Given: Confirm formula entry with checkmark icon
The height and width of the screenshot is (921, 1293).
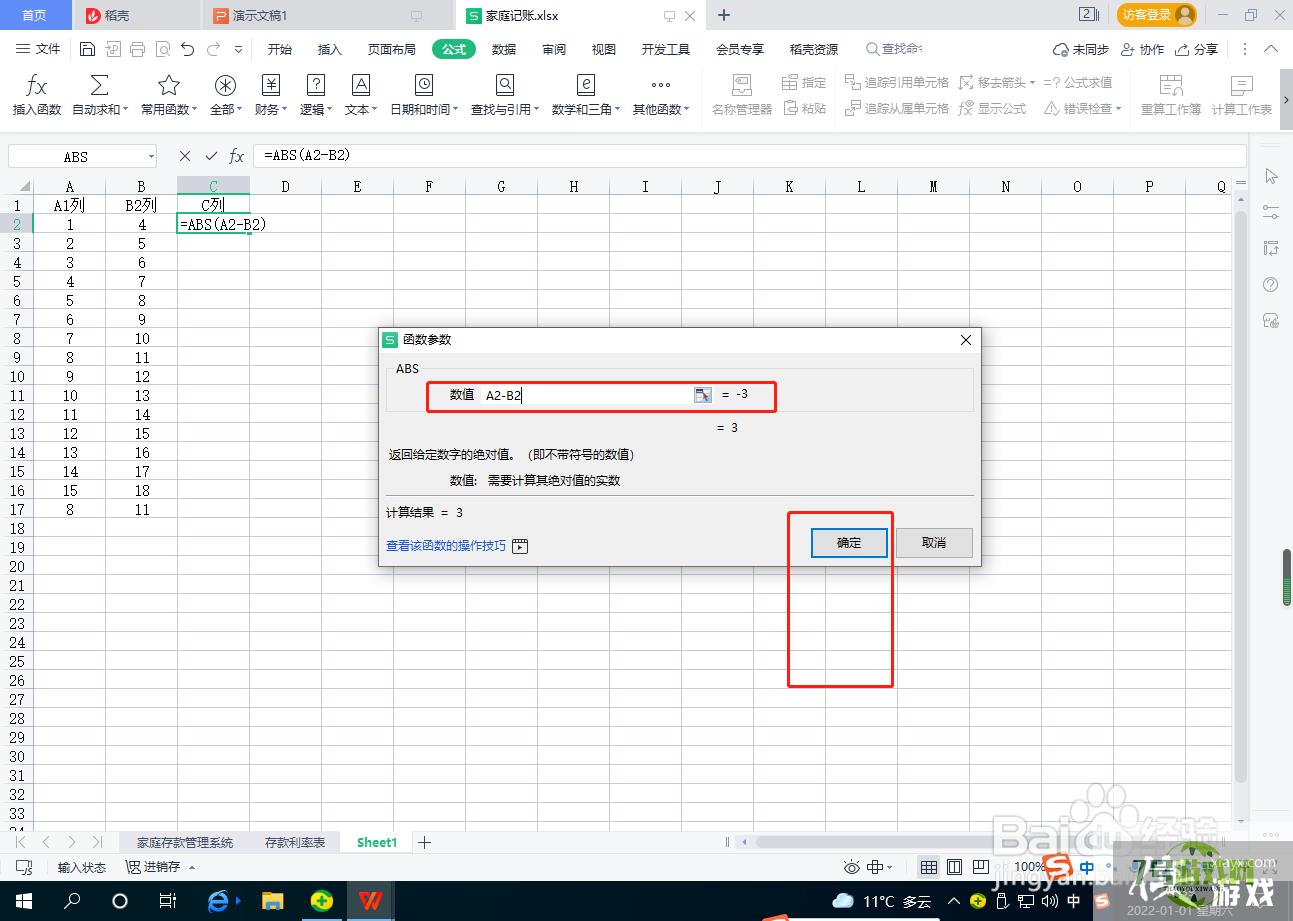Looking at the screenshot, I should pos(211,156).
